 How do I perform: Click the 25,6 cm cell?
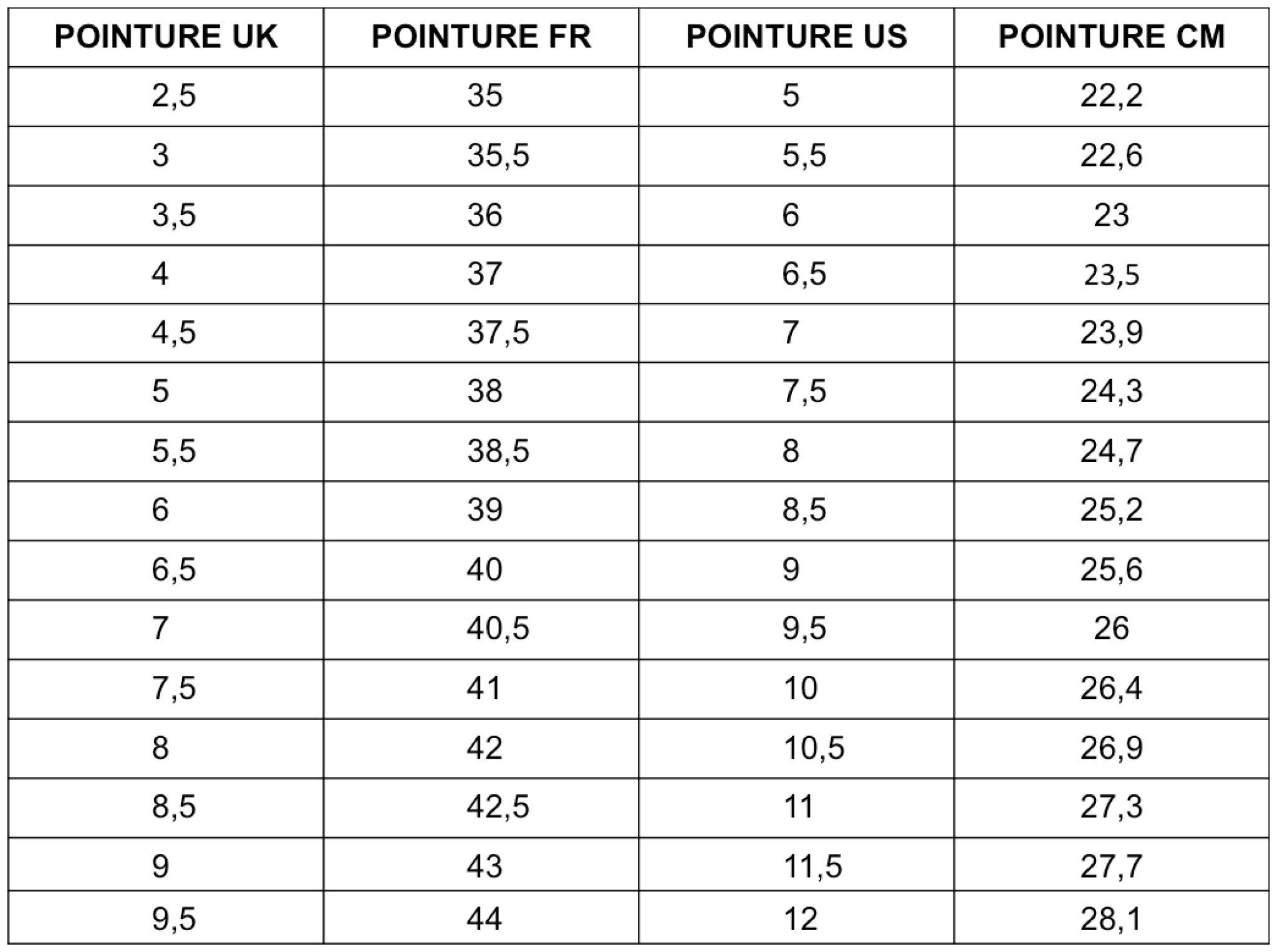[x=1111, y=569]
